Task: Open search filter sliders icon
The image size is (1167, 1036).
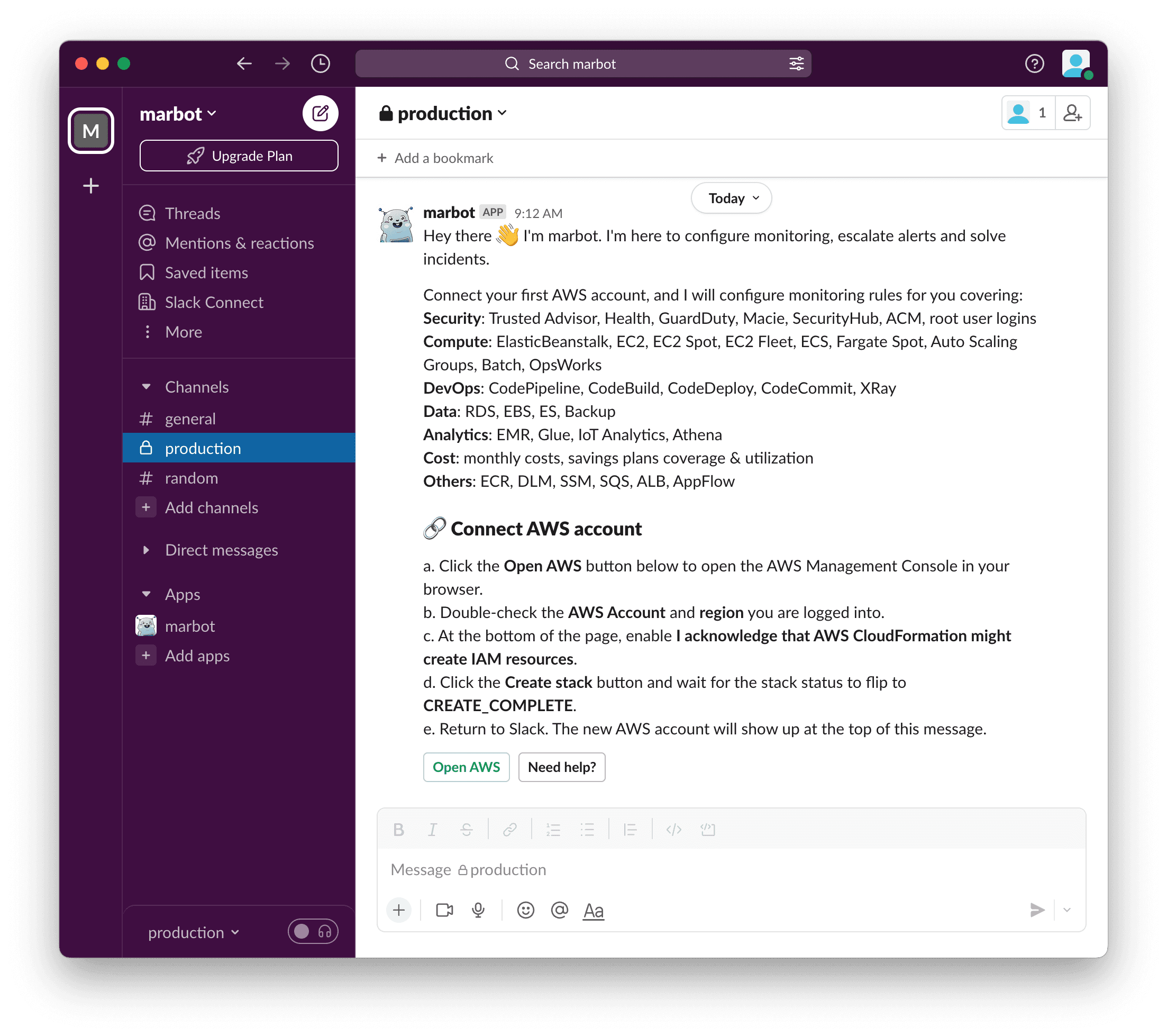Action: pyautogui.click(x=796, y=63)
